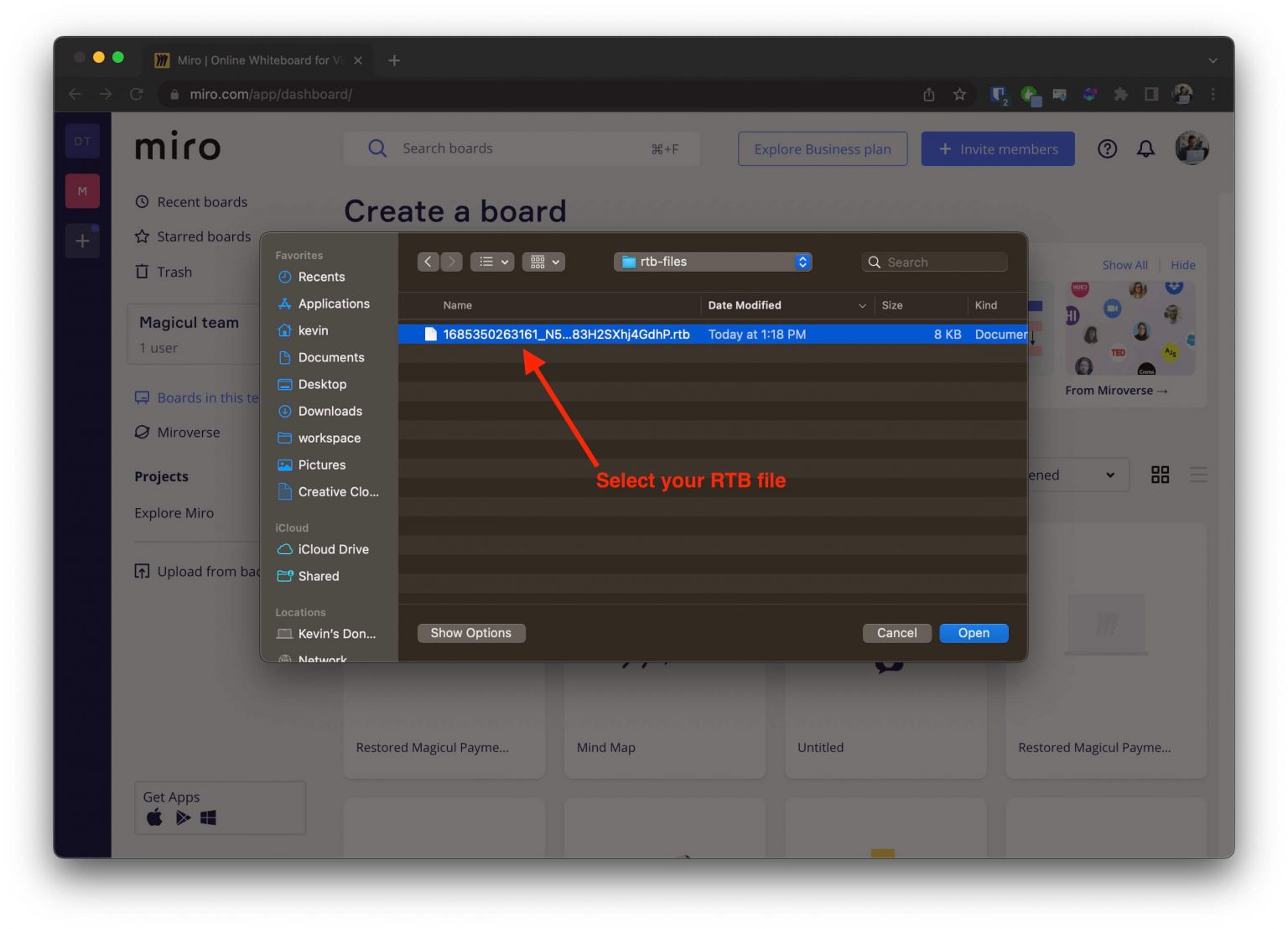Open Recent boards from the sidebar
Image resolution: width=1288 pixels, height=929 pixels.
pos(201,201)
